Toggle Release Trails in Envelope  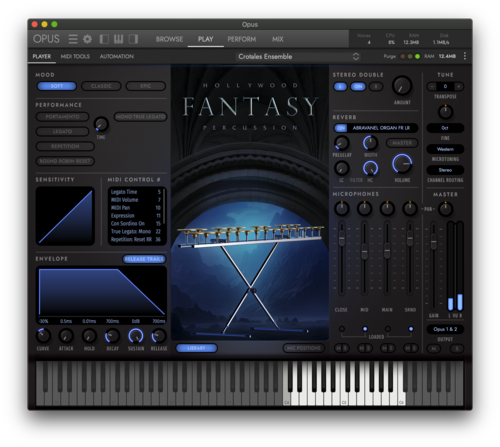[144, 259]
